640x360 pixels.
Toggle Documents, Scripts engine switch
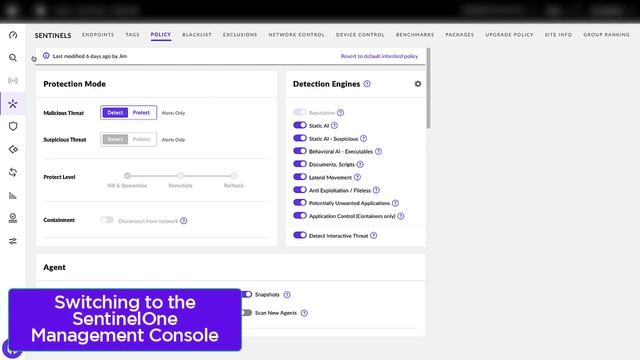(x=300, y=164)
